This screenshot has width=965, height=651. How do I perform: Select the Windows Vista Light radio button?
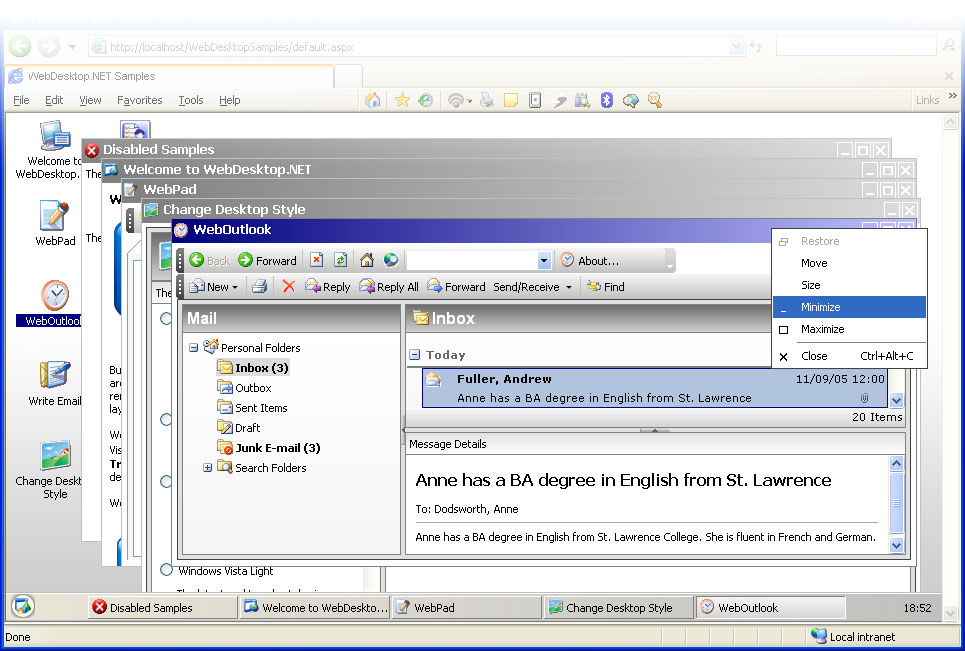point(166,570)
